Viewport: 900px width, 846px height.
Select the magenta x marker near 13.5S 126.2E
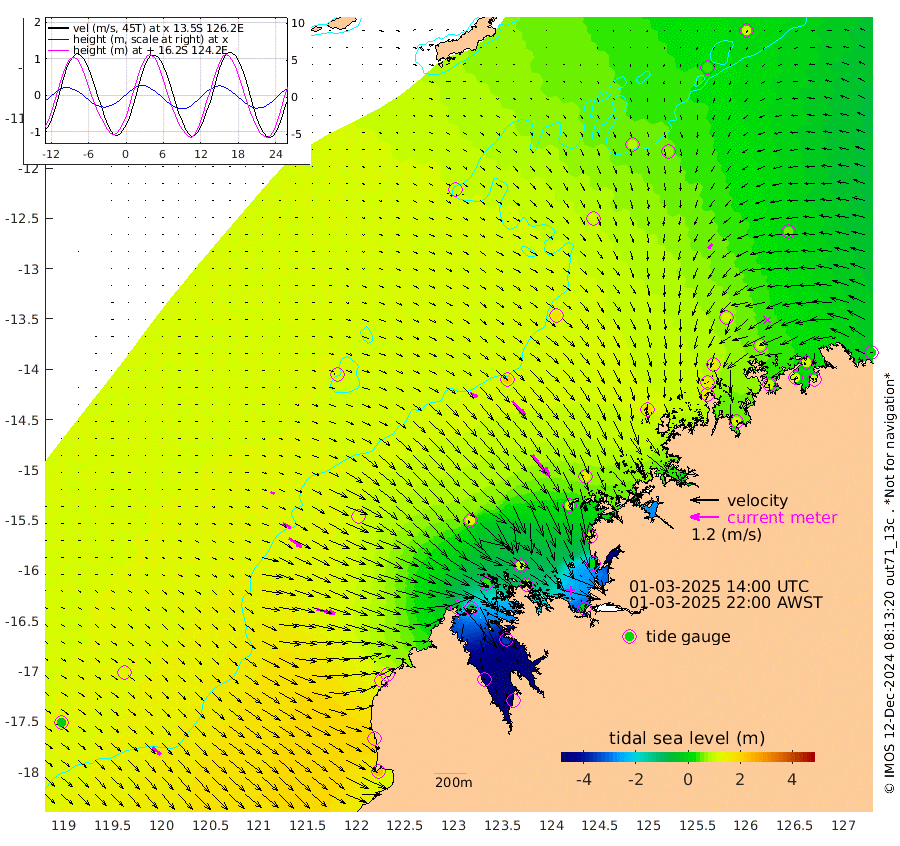point(767,320)
